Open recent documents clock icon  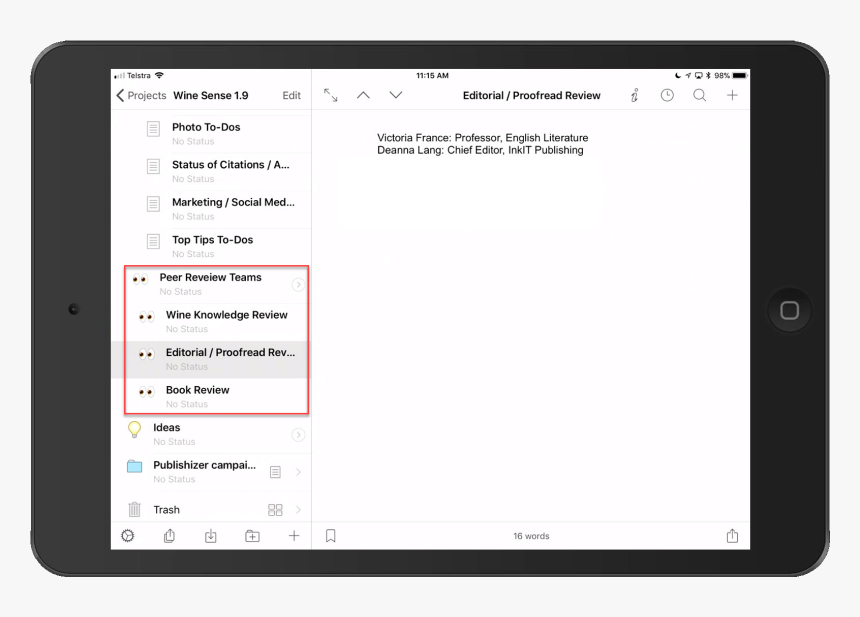coord(667,95)
